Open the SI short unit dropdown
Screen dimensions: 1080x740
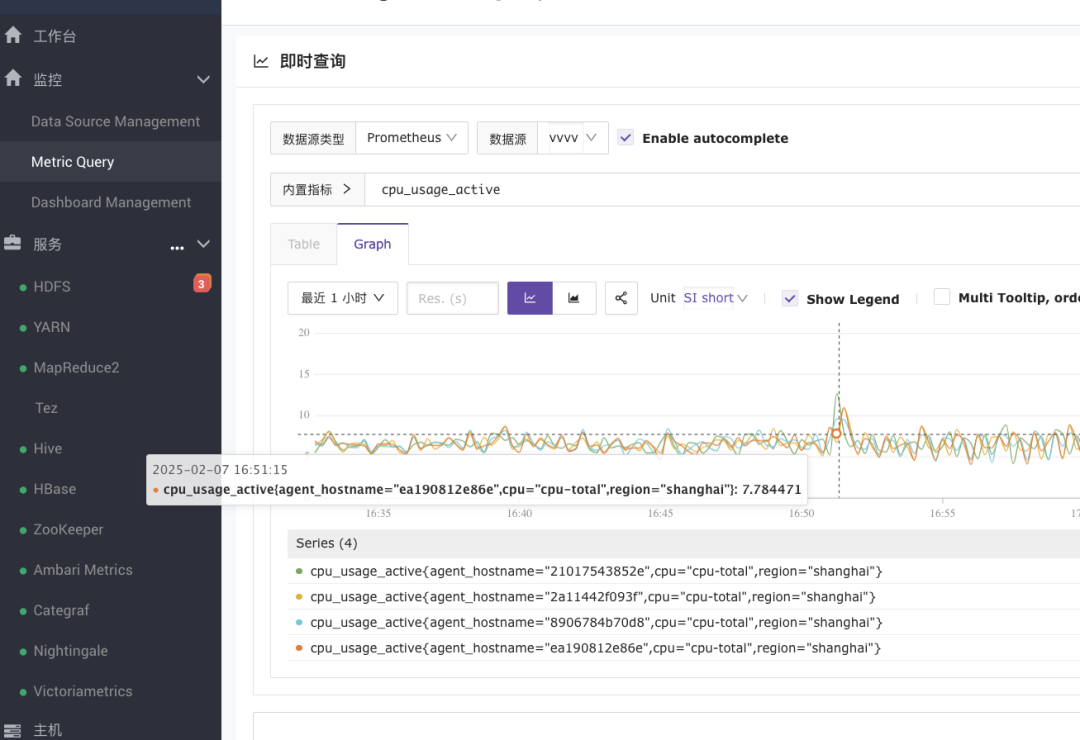[715, 298]
